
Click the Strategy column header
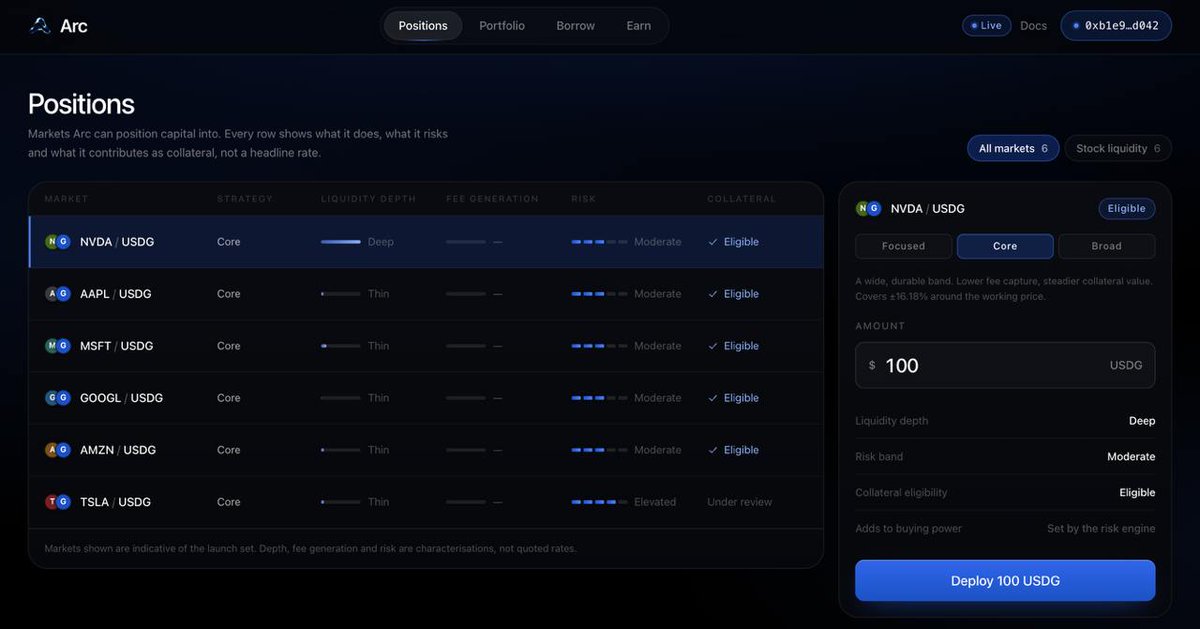(245, 199)
